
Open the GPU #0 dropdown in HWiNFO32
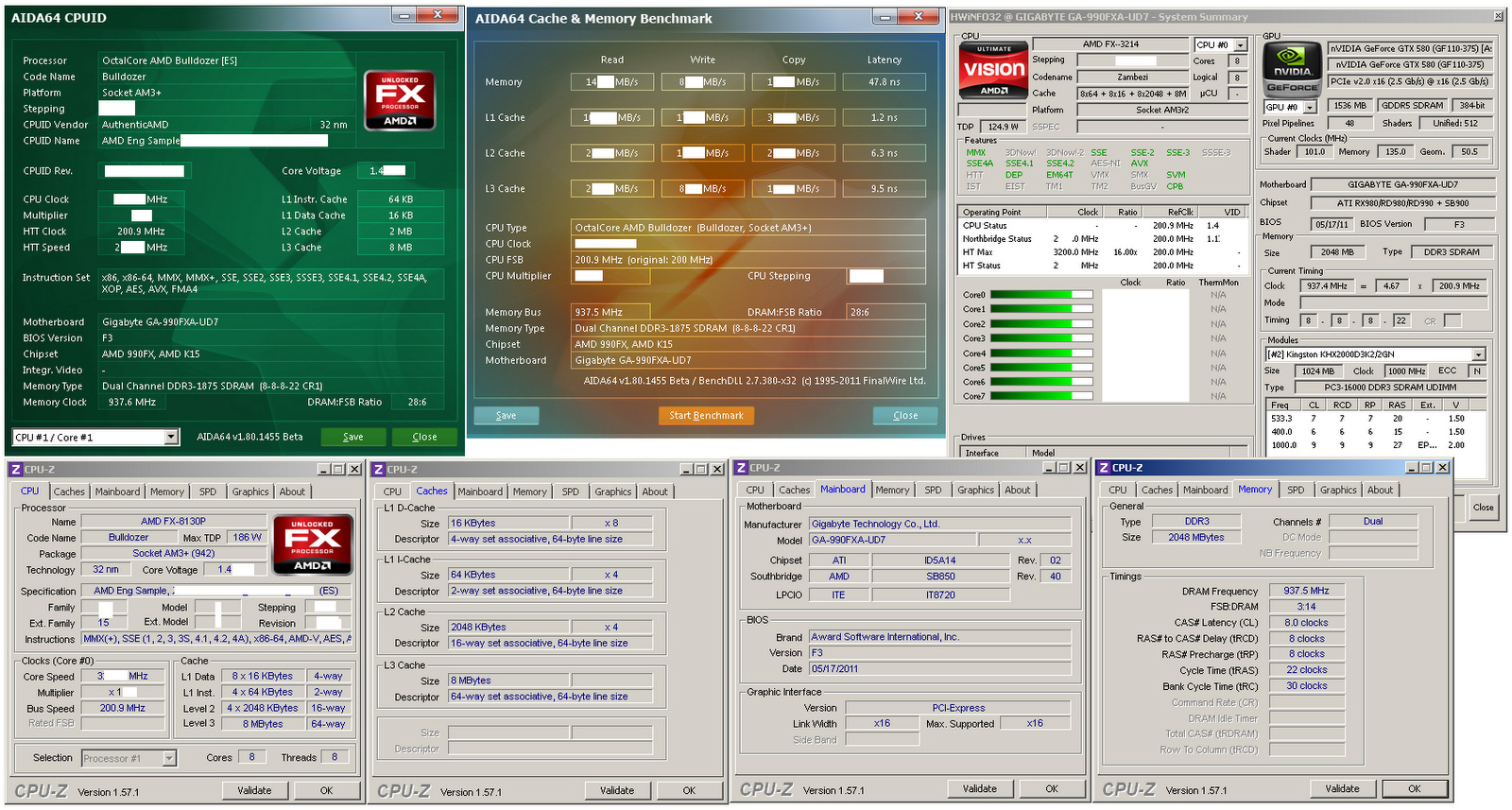(x=1309, y=108)
